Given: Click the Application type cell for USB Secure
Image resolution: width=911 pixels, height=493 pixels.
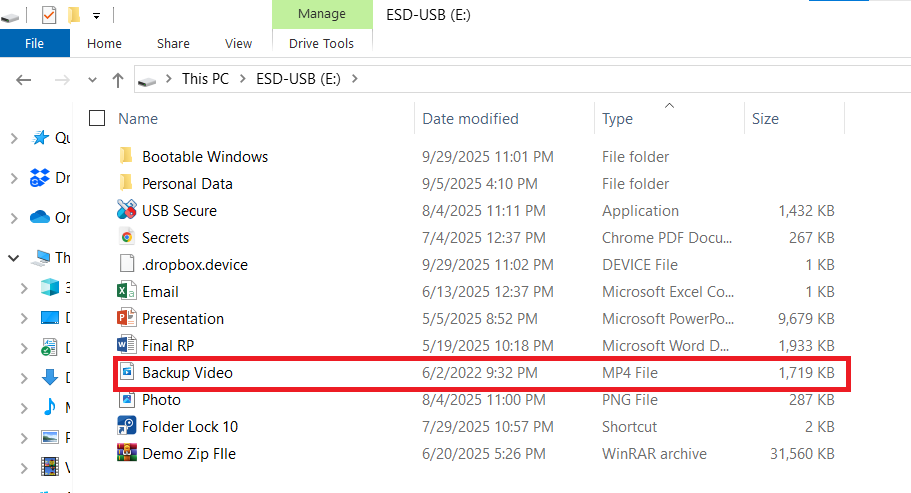Looking at the screenshot, I should (640, 211).
